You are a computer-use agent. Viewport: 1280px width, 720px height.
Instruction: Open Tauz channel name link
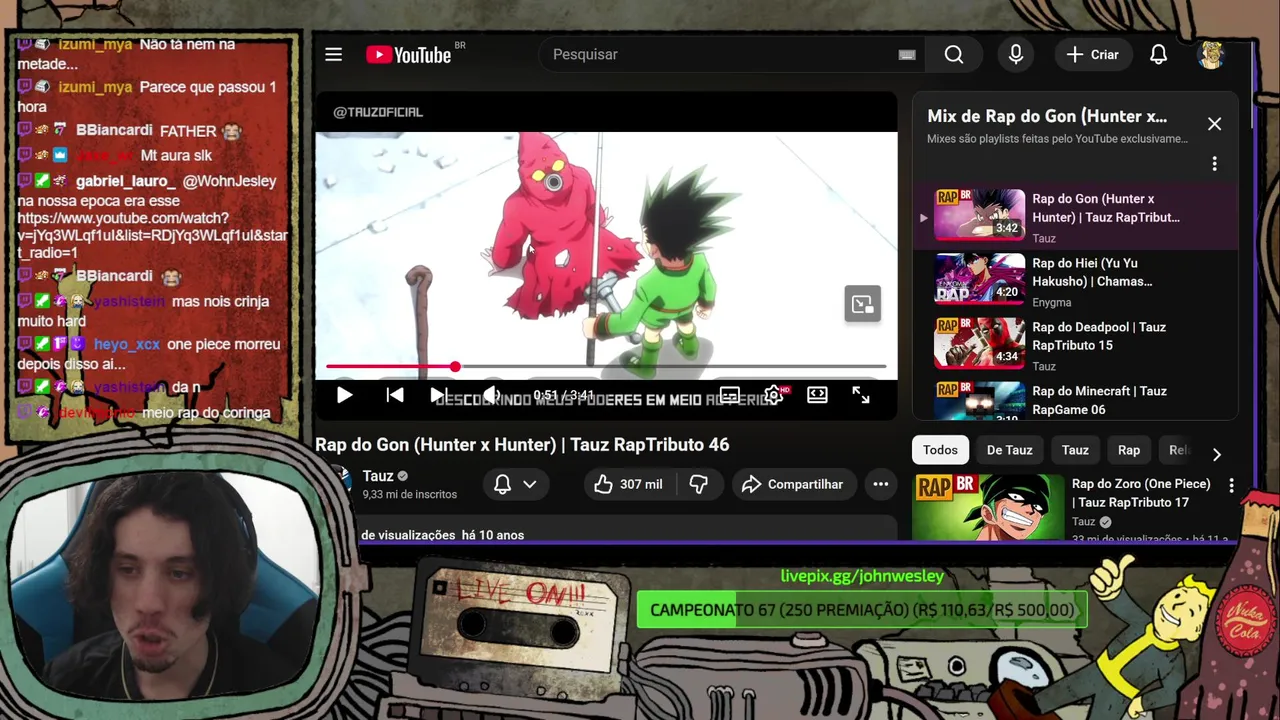[378, 476]
